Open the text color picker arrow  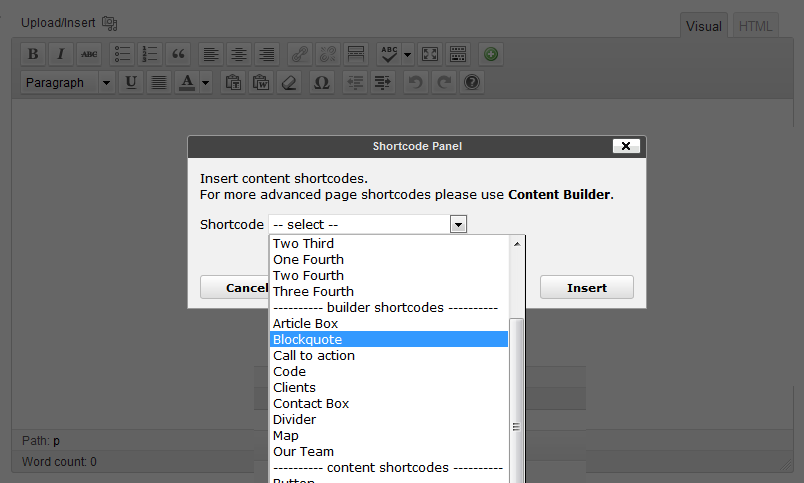point(206,82)
